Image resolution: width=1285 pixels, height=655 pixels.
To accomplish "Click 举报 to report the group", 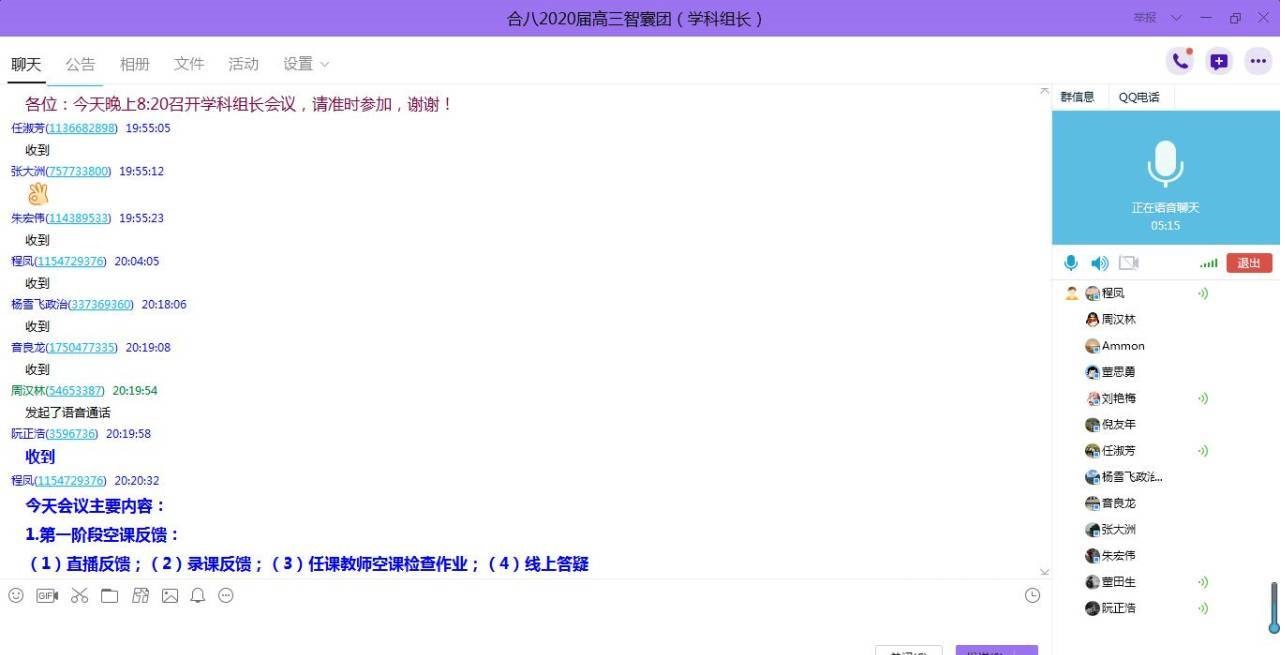I will [1145, 18].
